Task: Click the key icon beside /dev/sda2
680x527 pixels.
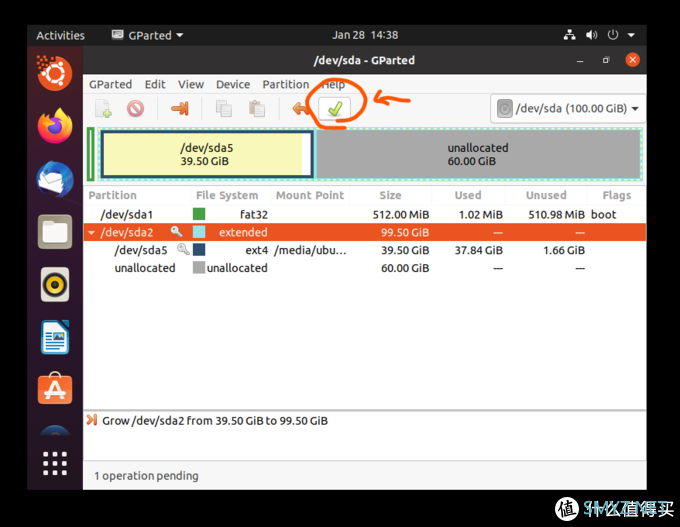Action: coord(177,231)
